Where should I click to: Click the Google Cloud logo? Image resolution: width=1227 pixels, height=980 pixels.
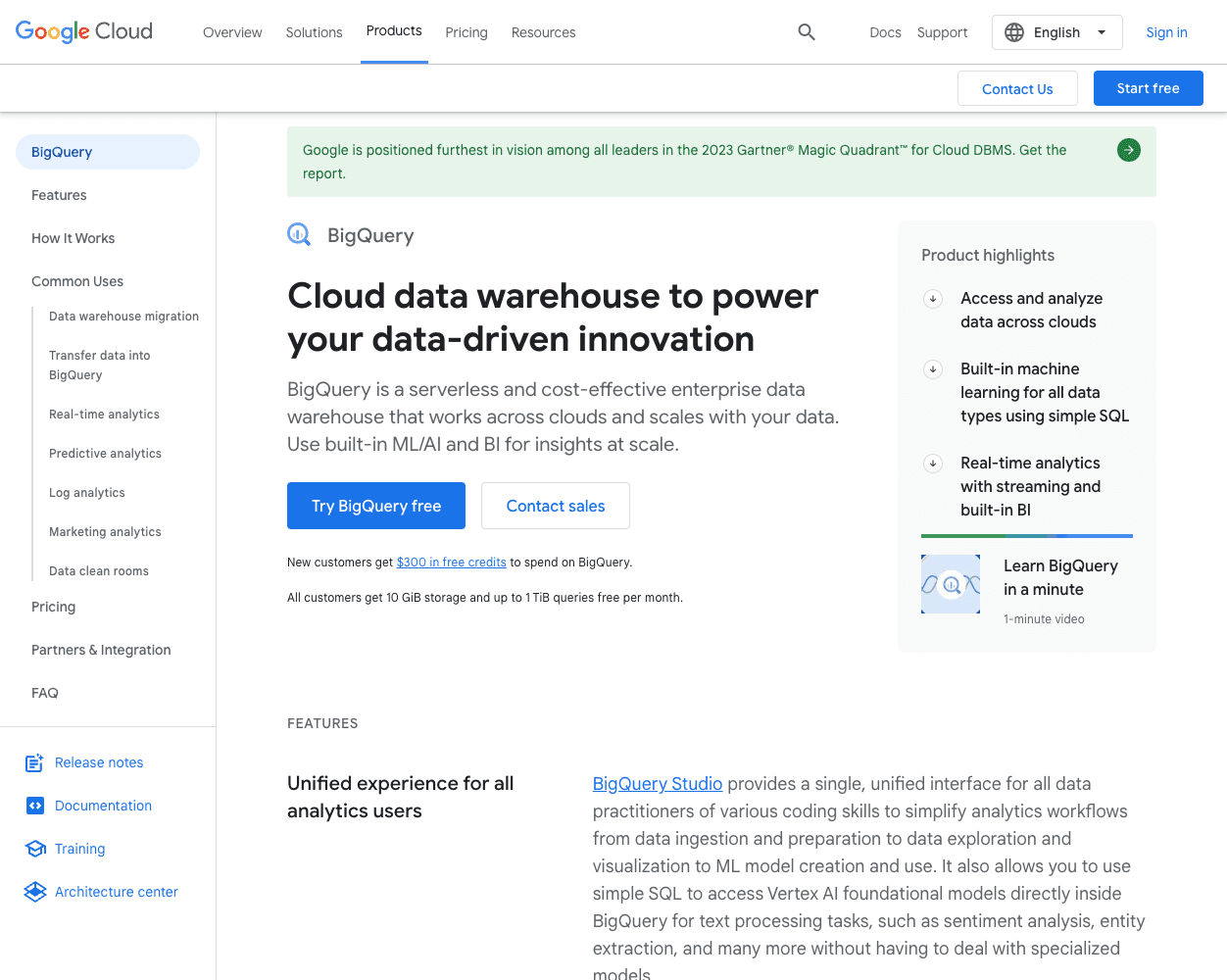[84, 31]
